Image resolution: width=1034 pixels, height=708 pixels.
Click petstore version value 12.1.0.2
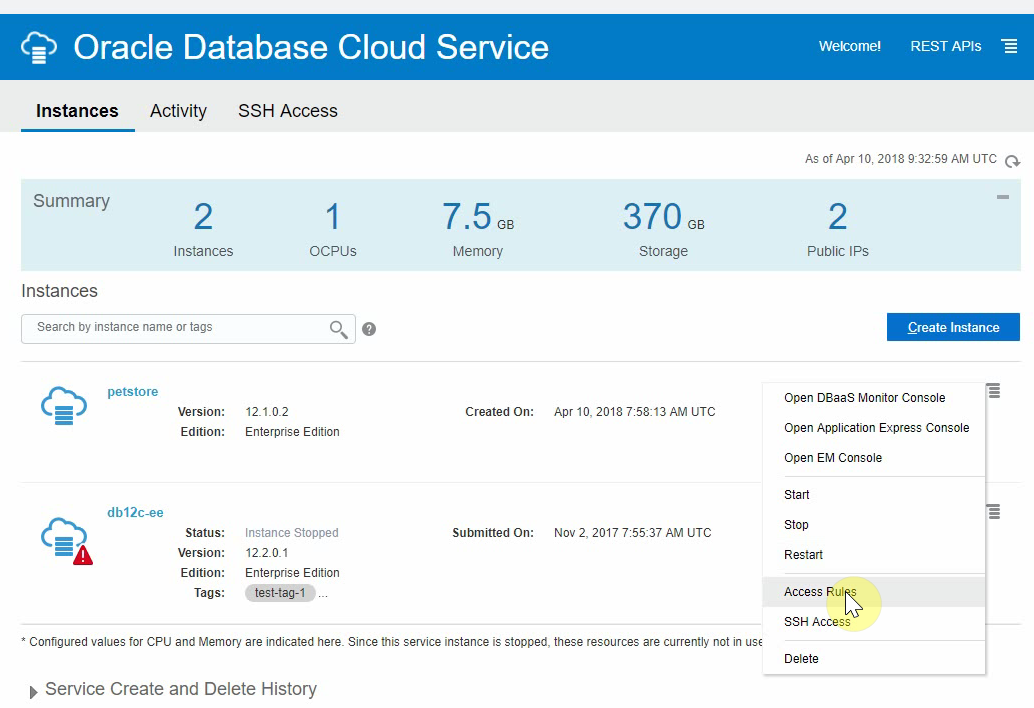click(266, 412)
